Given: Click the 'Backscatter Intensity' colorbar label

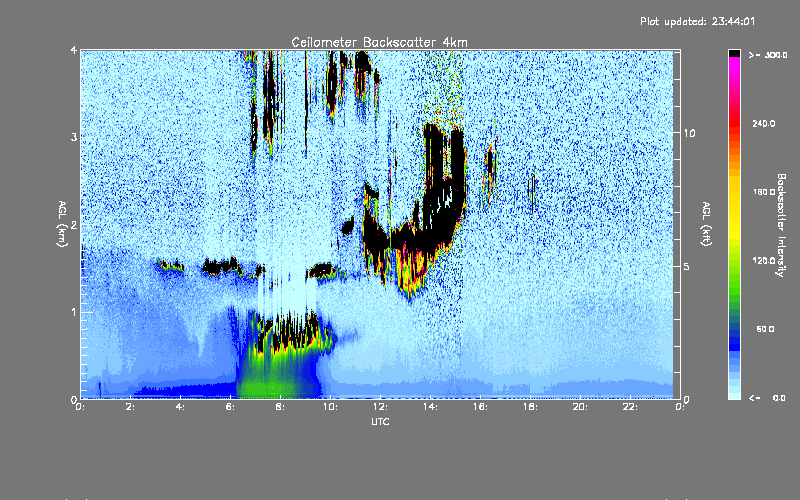Looking at the screenshot, I should pyautogui.click(x=781, y=225).
